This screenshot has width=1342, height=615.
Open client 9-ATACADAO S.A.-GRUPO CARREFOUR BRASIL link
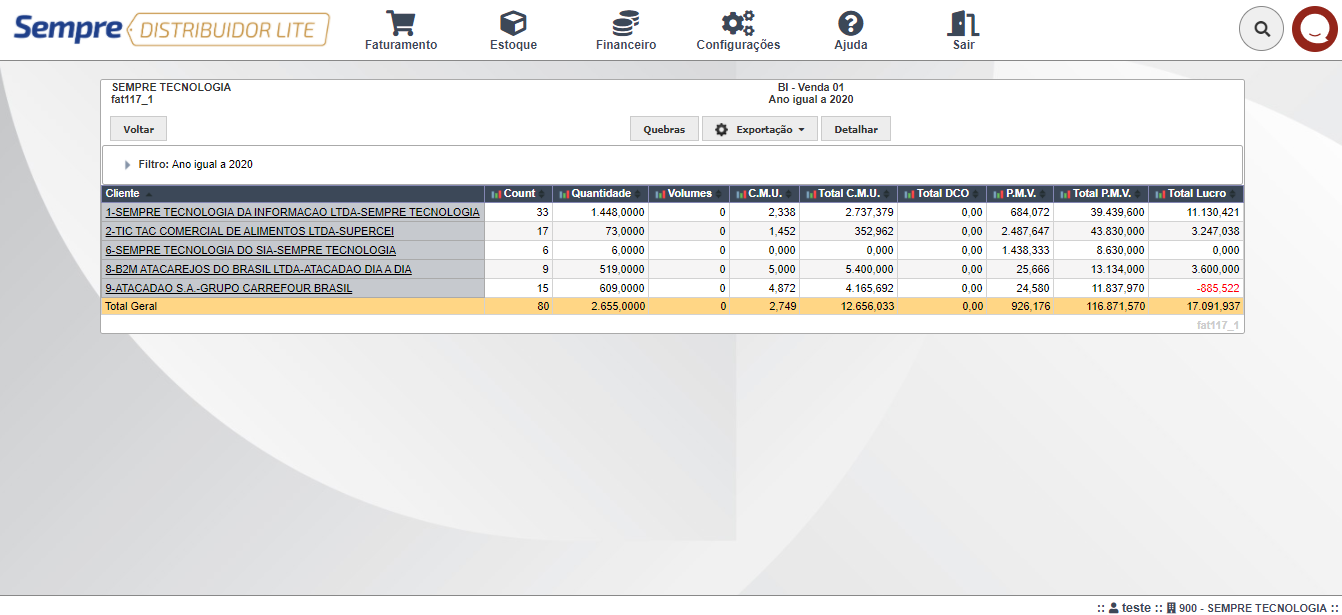229,288
